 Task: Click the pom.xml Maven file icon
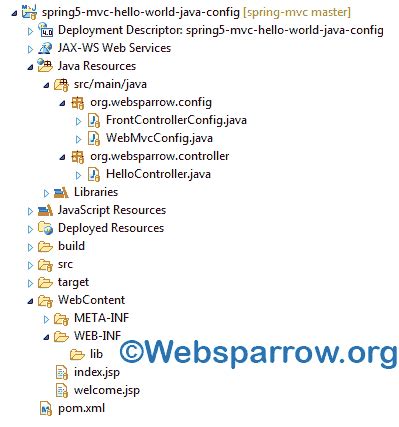(46, 409)
